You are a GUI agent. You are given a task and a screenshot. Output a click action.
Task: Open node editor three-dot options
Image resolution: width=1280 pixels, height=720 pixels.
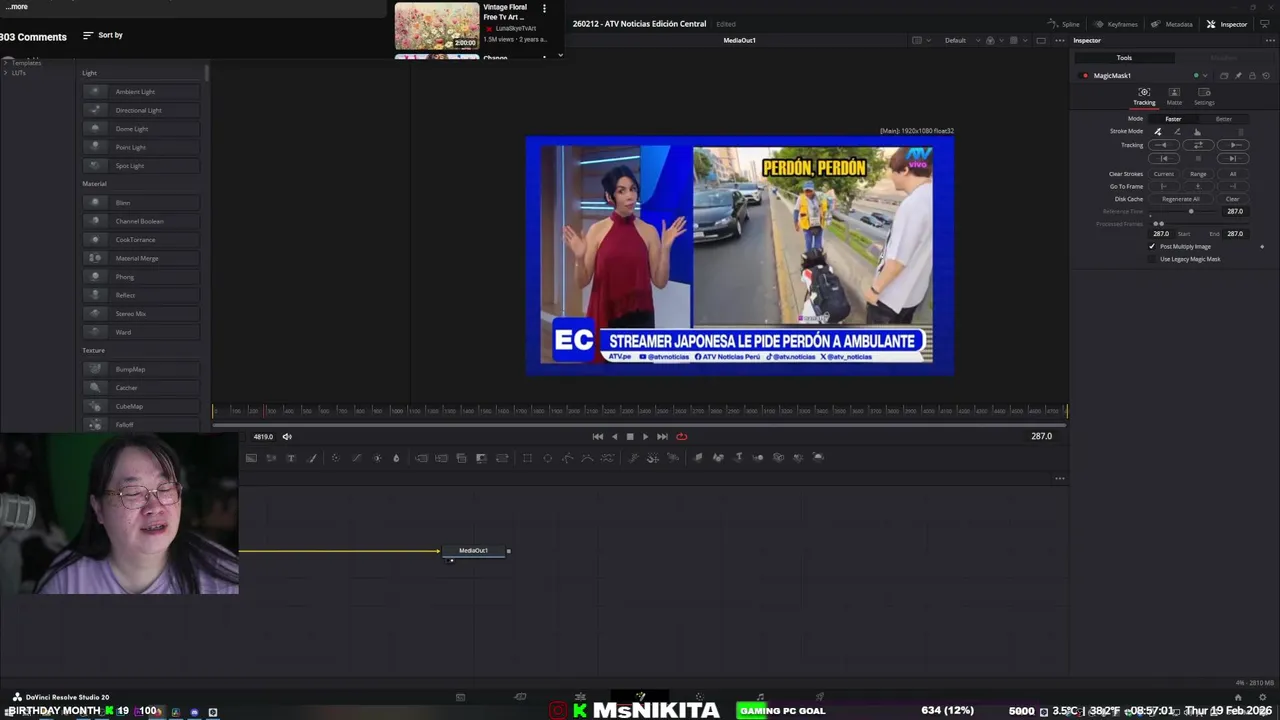pos(1059,478)
